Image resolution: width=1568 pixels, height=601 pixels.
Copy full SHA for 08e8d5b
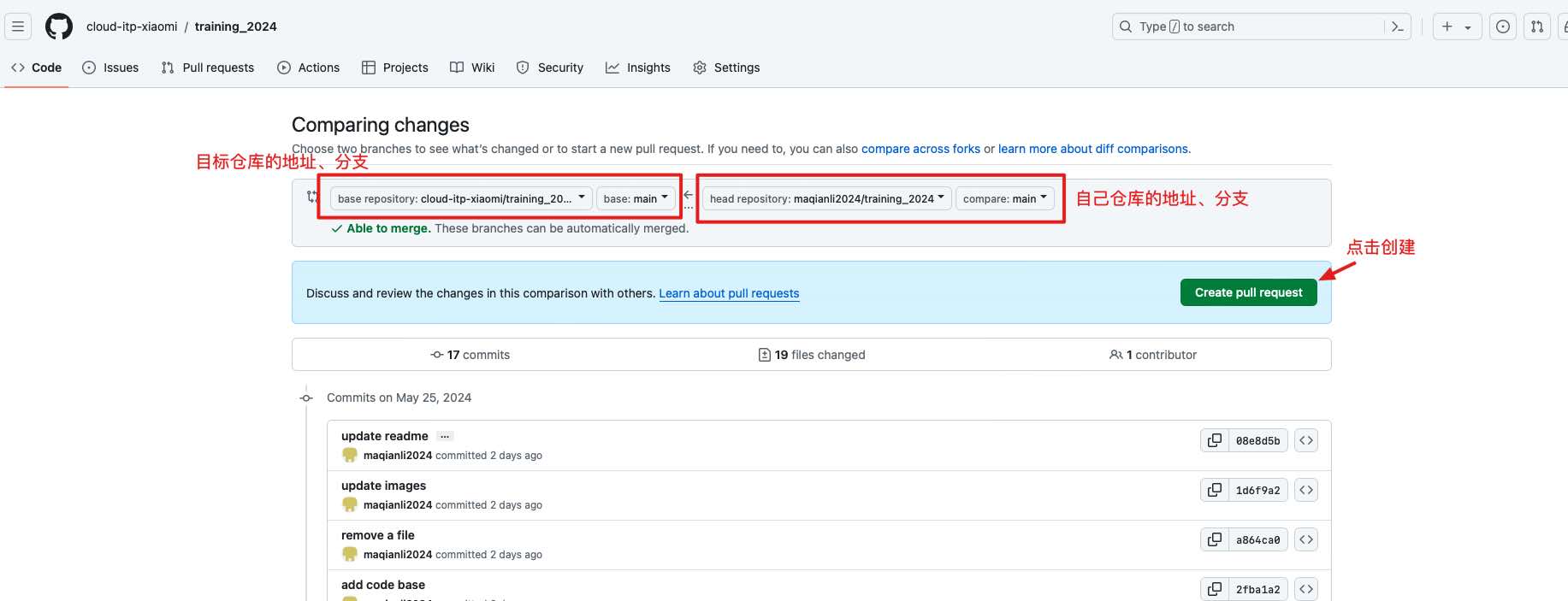pyautogui.click(x=1214, y=440)
